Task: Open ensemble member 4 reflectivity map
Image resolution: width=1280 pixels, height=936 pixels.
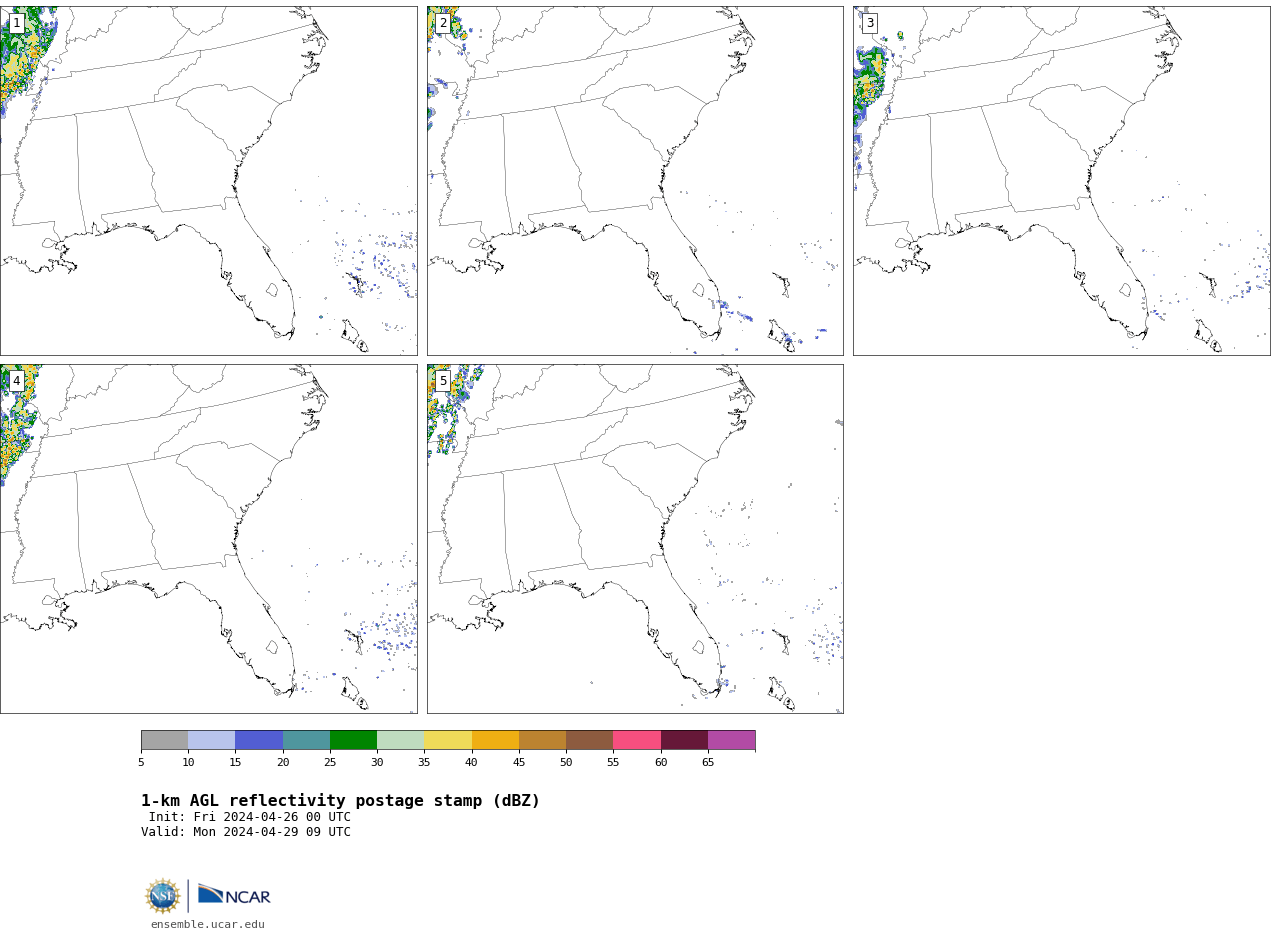Action: [208, 539]
